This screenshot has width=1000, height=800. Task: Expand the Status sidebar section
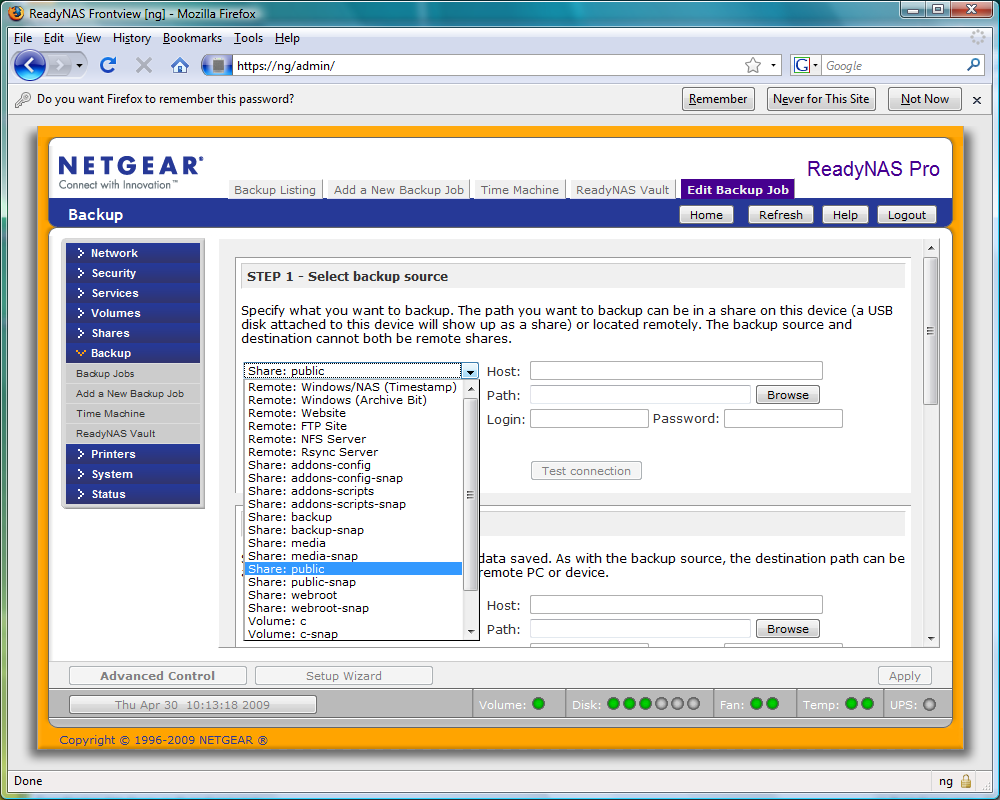133,494
